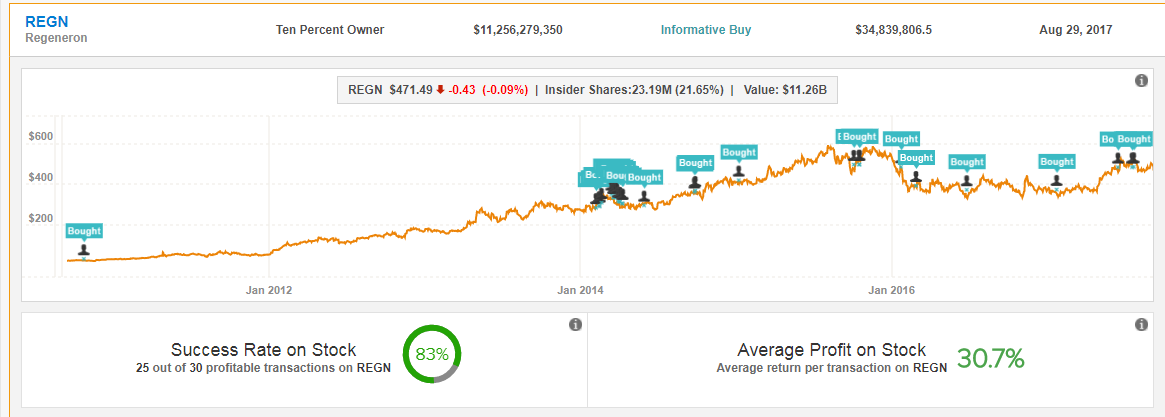Click the -0.43 (-0.09%) change text
This screenshot has height=417, width=1165.
click(x=487, y=90)
